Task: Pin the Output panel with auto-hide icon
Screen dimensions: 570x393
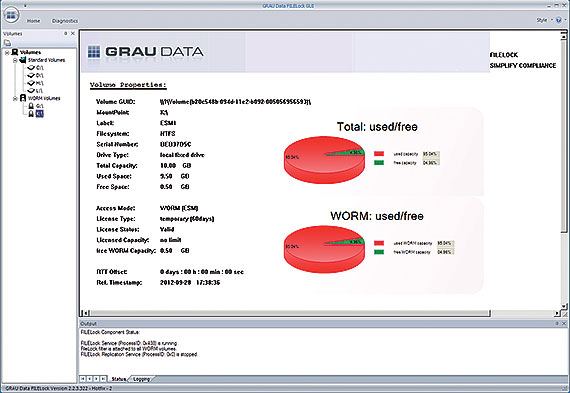Action: click(557, 323)
